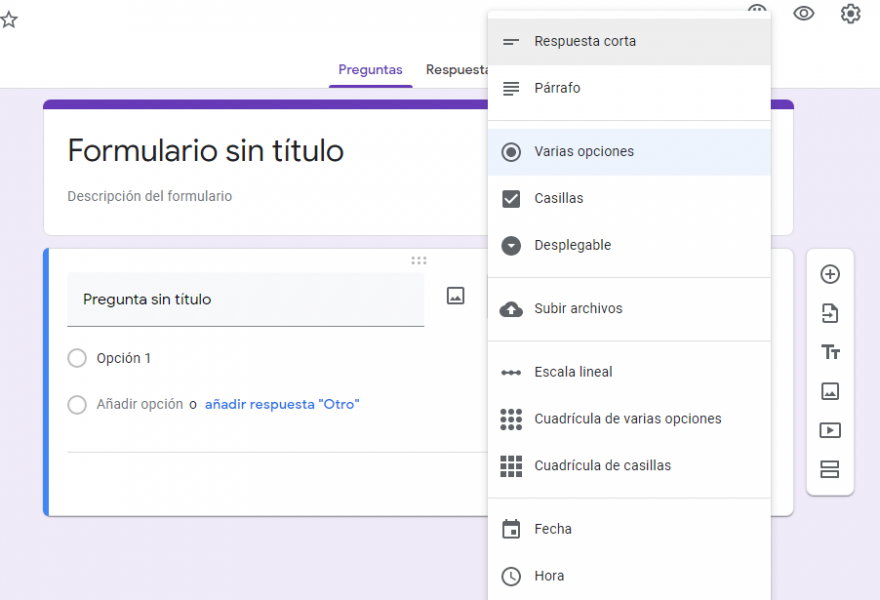Select the Tt icon to add title and description
The width and height of the screenshot is (880, 600).
click(x=830, y=352)
